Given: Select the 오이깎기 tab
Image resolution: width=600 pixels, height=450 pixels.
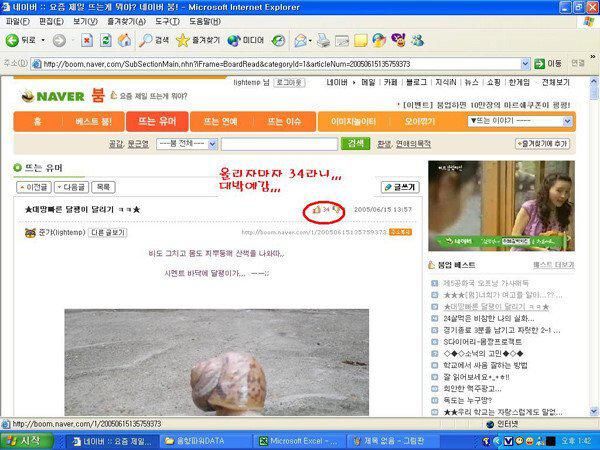Looking at the screenshot, I should tap(420, 122).
